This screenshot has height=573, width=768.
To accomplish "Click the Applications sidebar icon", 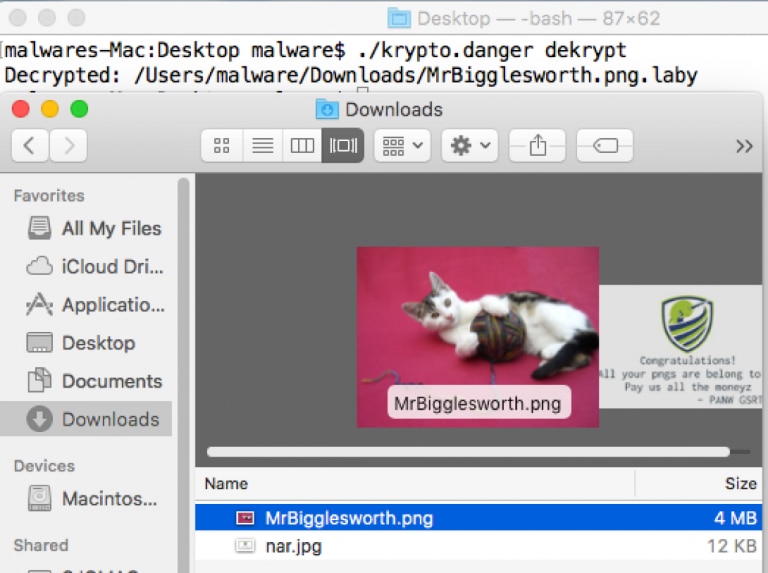I will coord(39,304).
